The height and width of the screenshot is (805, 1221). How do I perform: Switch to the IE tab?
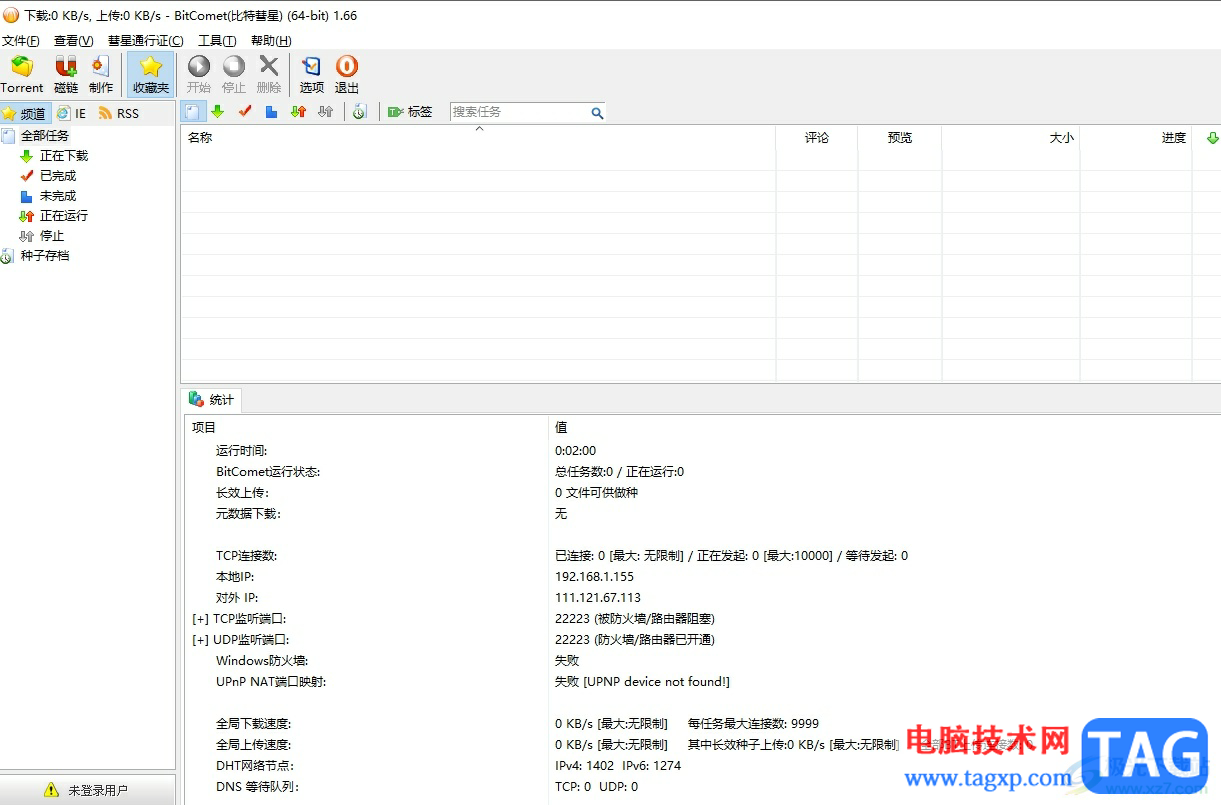[x=72, y=114]
